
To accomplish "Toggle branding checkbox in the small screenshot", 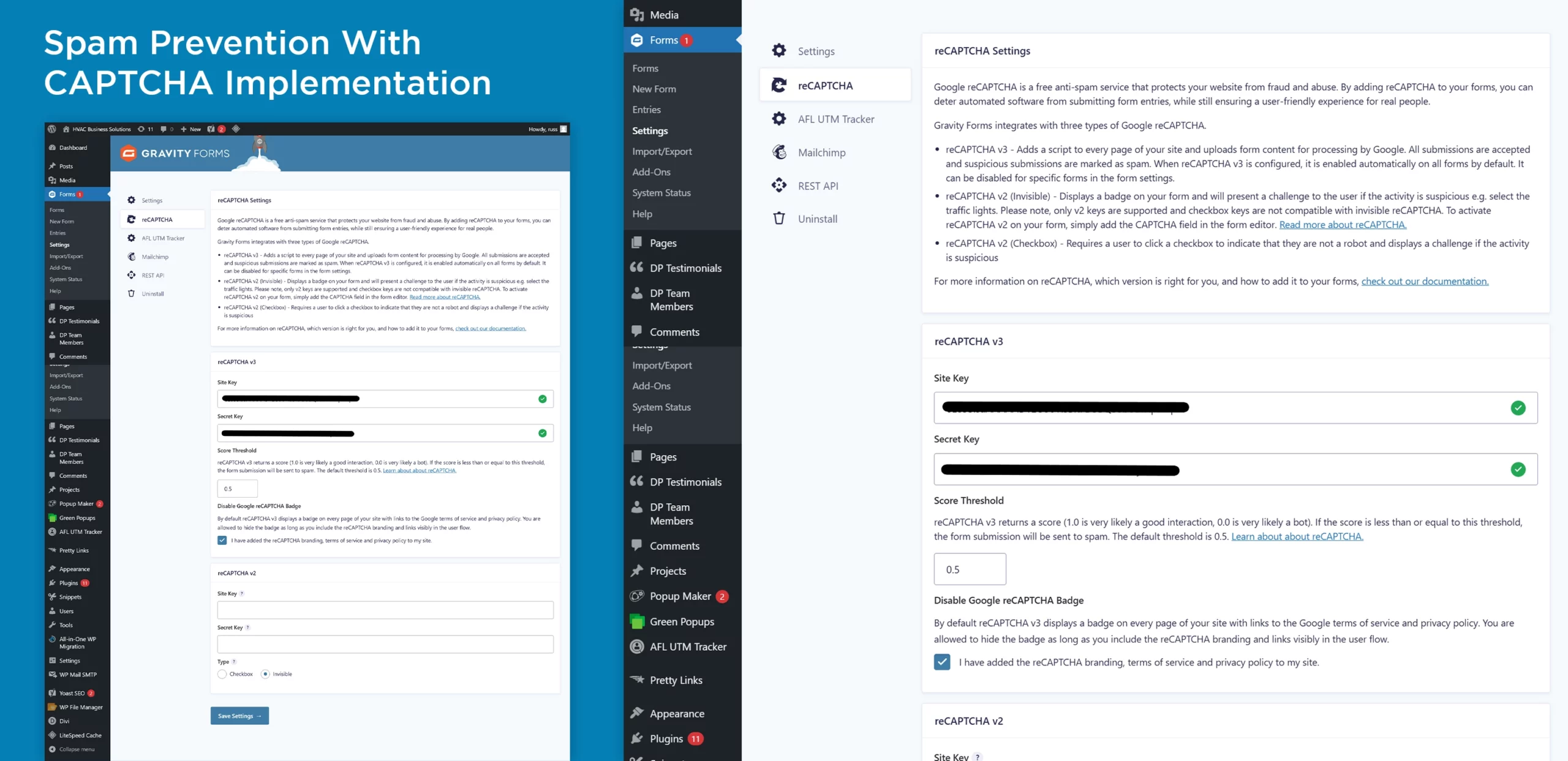I will (222, 541).
